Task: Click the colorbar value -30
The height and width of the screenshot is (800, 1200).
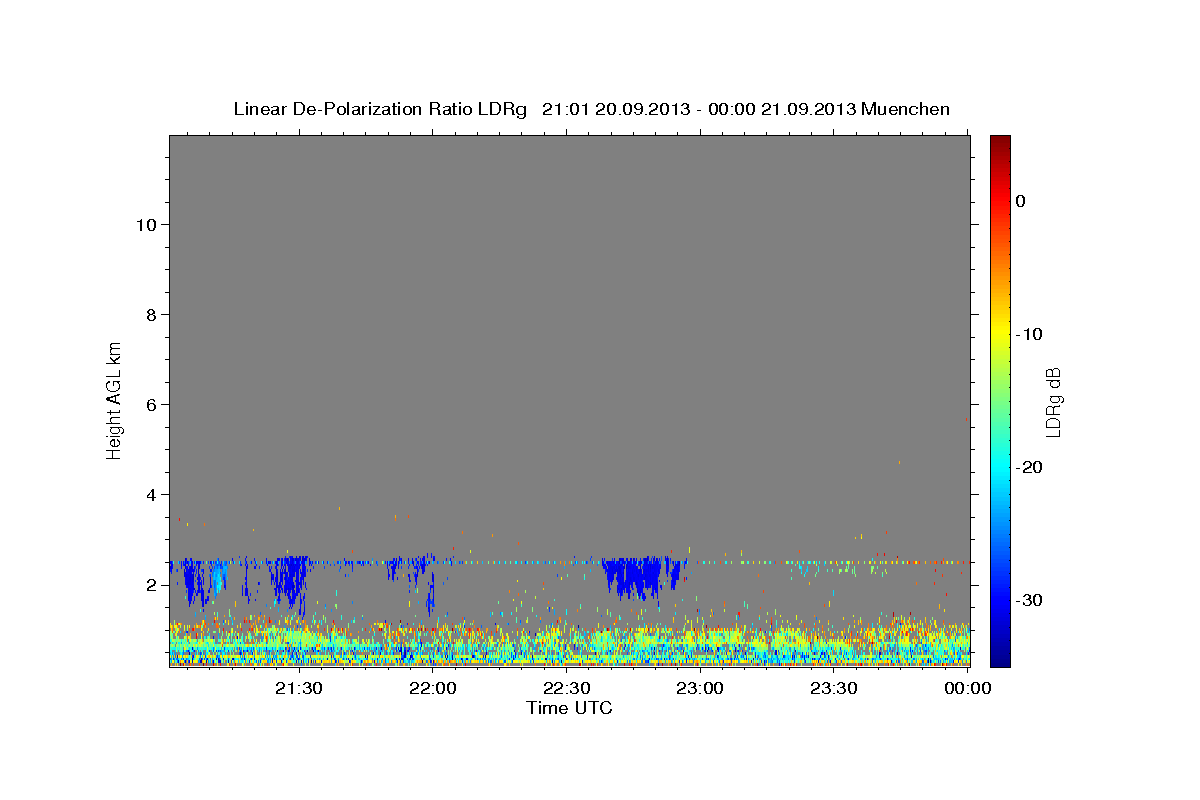Action: [x=1030, y=600]
